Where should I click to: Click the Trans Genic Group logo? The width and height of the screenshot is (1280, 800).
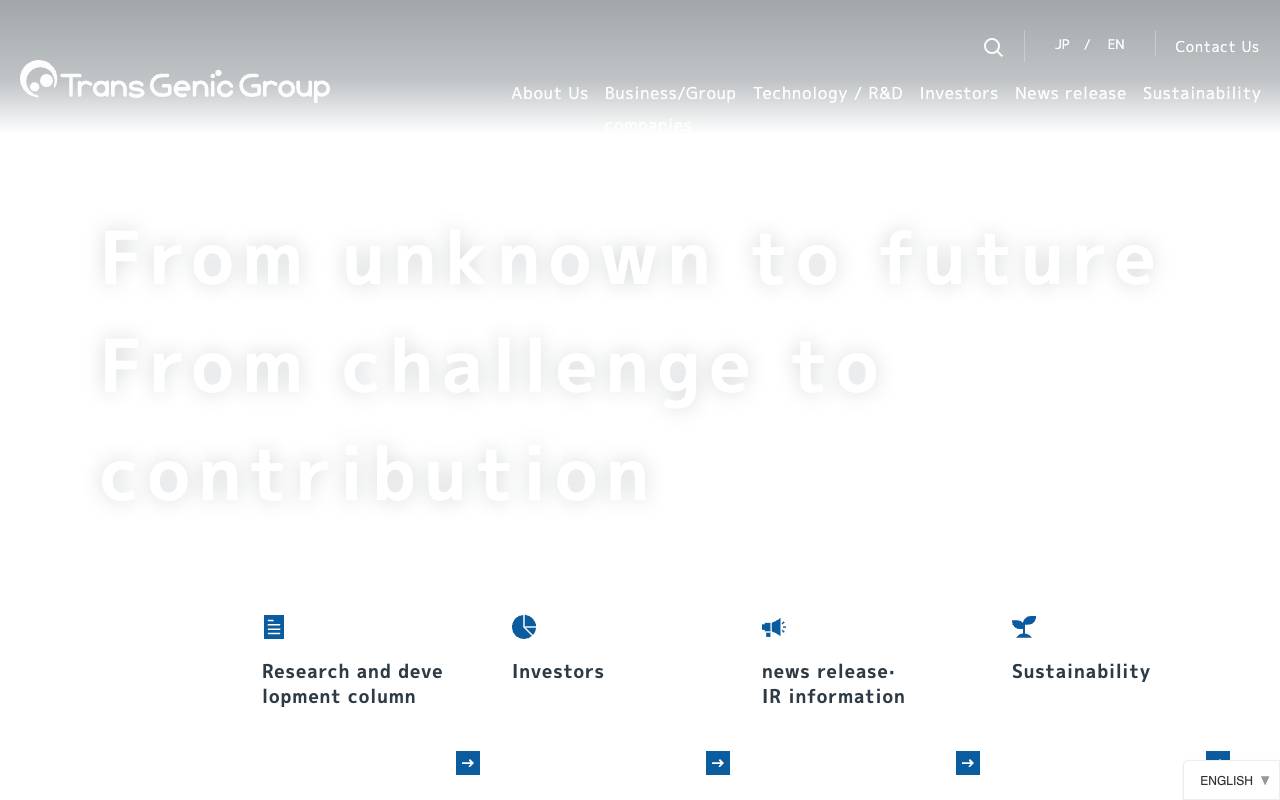pos(175,81)
